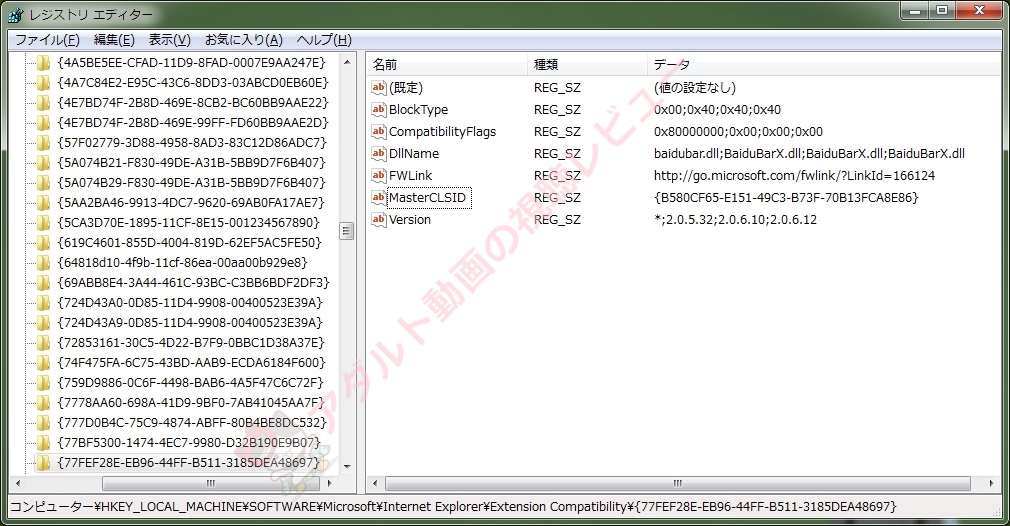This screenshot has height=526, width=1010.
Task: Click string value icon beside MasterCLSID
Action: point(379,196)
